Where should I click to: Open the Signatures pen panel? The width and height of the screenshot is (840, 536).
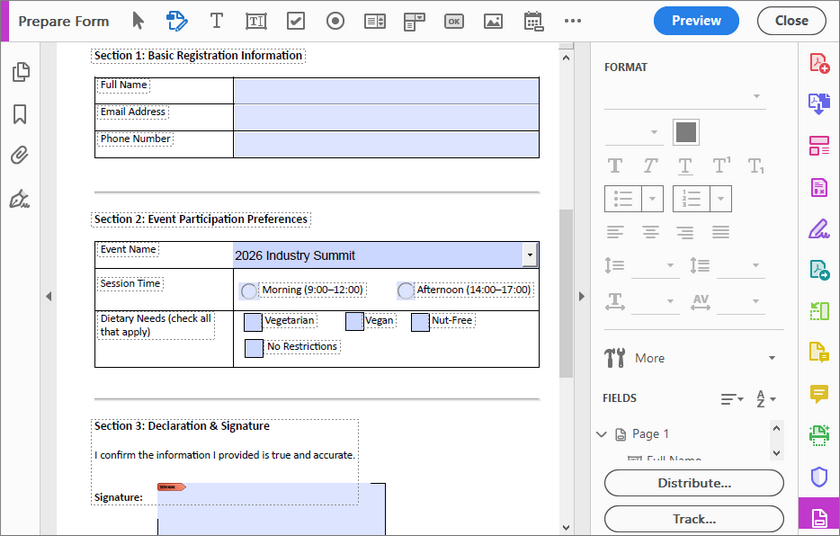coord(20,199)
